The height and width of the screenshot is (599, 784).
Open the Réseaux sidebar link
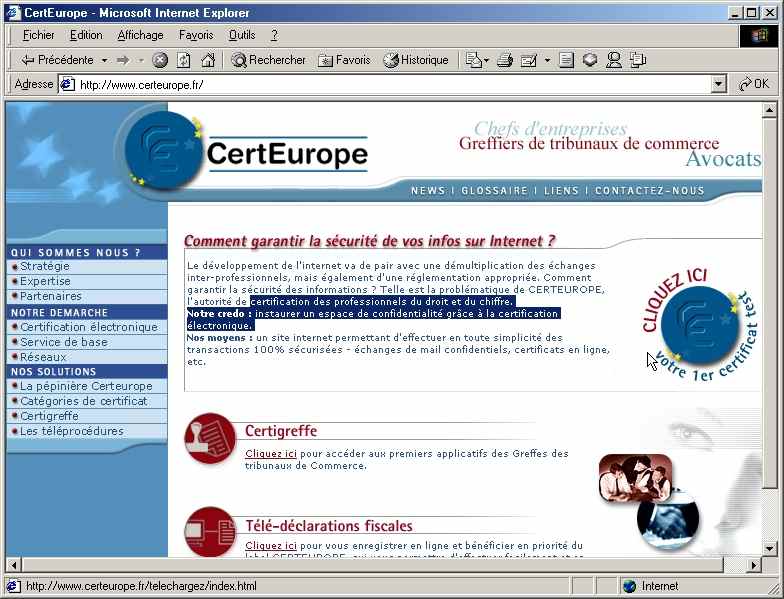coord(43,357)
